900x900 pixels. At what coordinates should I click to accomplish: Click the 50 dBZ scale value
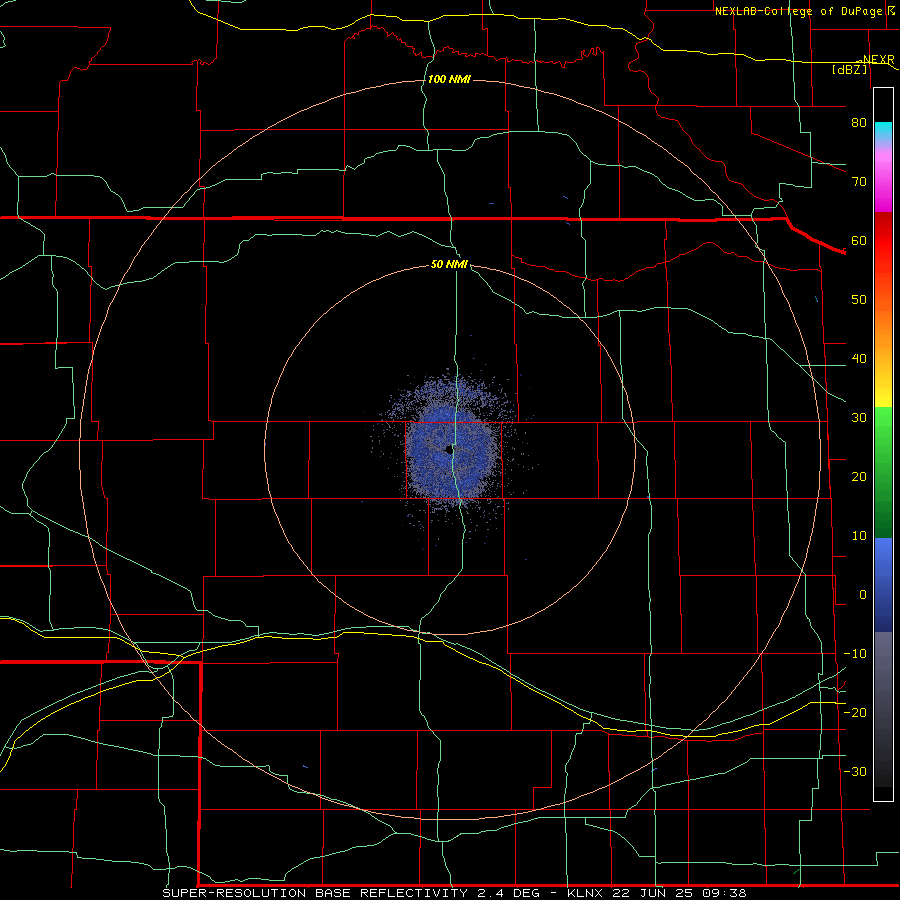[859, 300]
